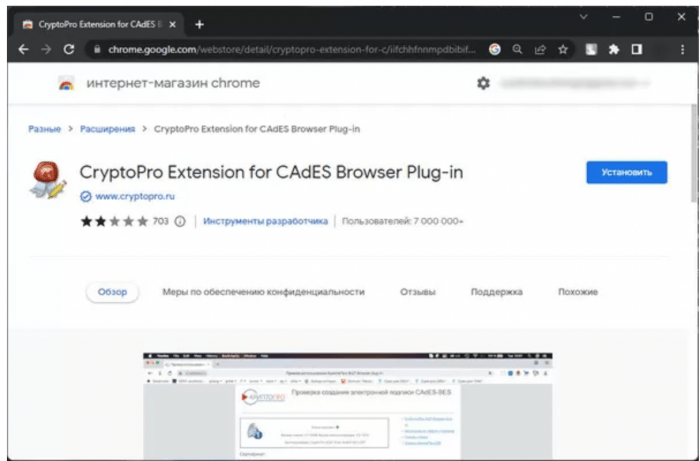Reload the page with the refresh icon

pos(69,50)
